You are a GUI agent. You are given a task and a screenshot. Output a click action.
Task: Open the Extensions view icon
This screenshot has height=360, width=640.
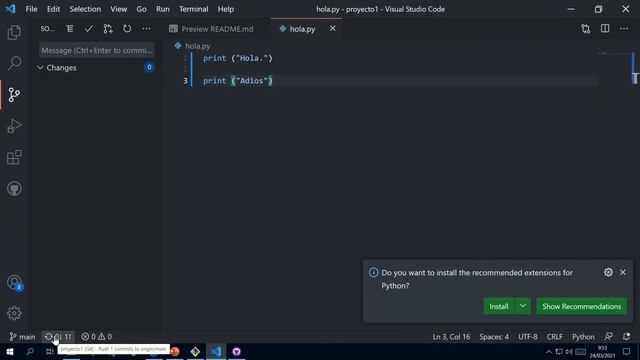click(x=14, y=157)
